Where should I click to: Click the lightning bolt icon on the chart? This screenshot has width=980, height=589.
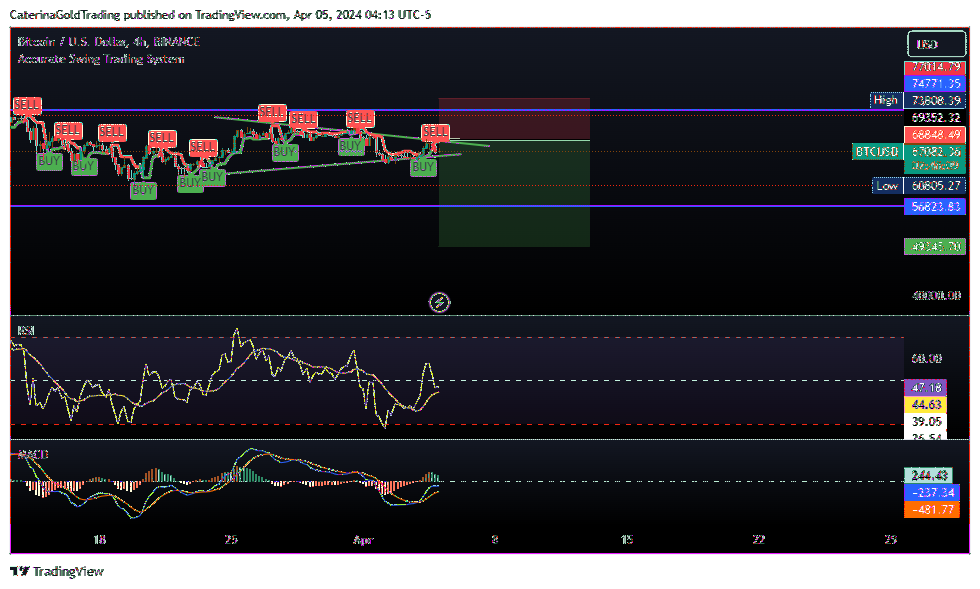(x=439, y=303)
